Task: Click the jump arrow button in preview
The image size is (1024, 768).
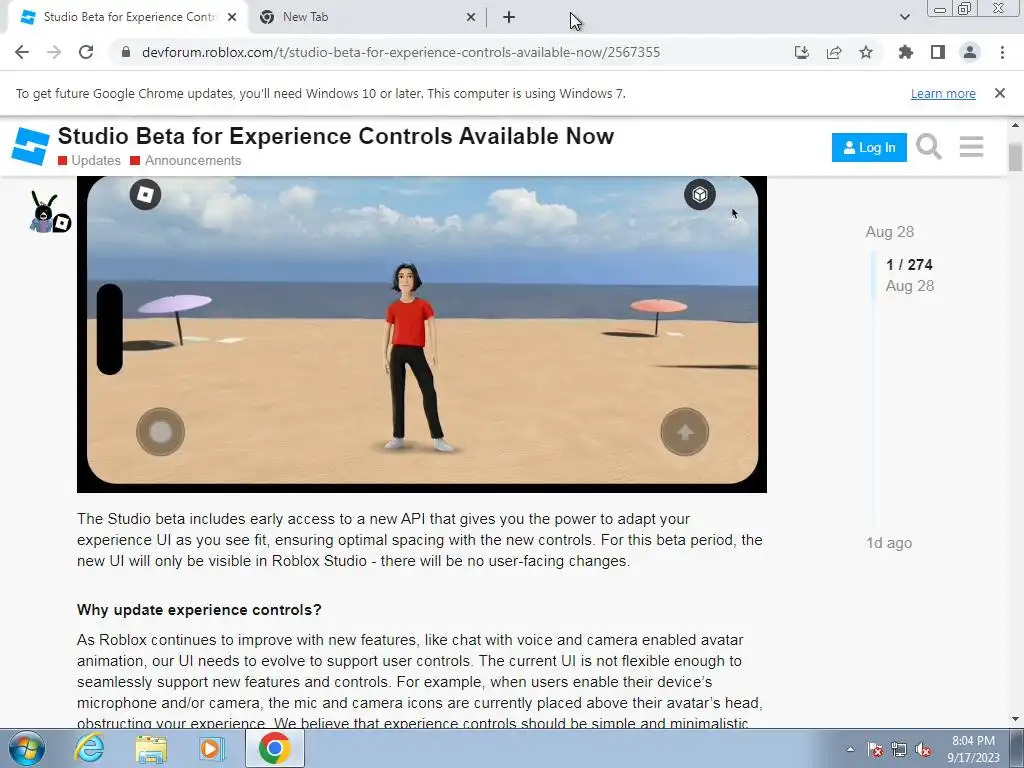Action: coord(684,432)
